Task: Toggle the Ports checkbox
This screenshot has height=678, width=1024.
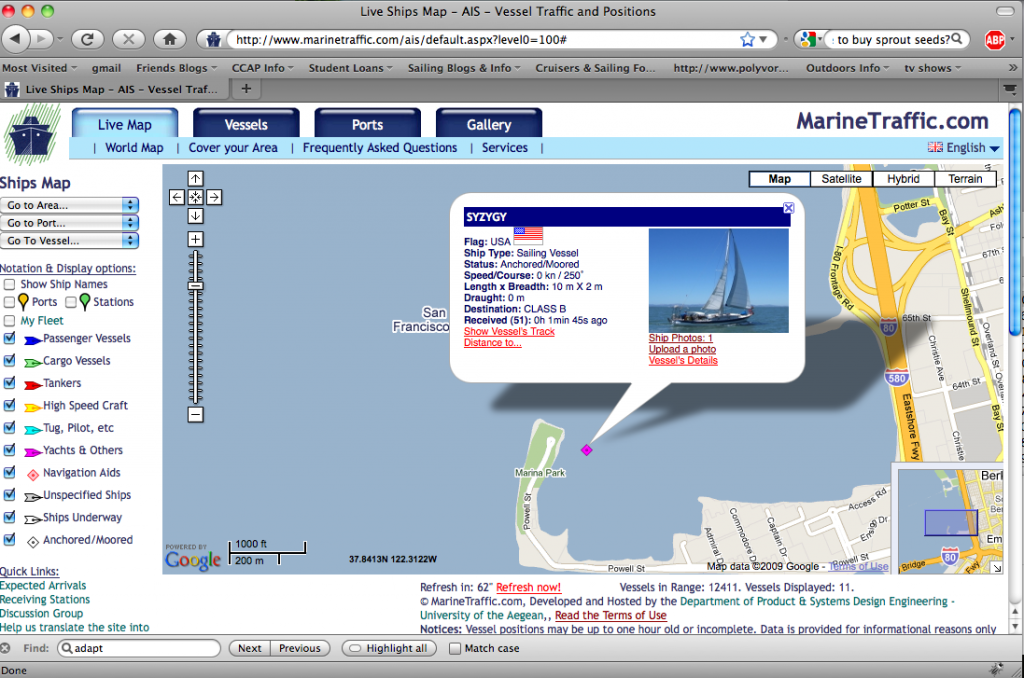Action: [9, 302]
